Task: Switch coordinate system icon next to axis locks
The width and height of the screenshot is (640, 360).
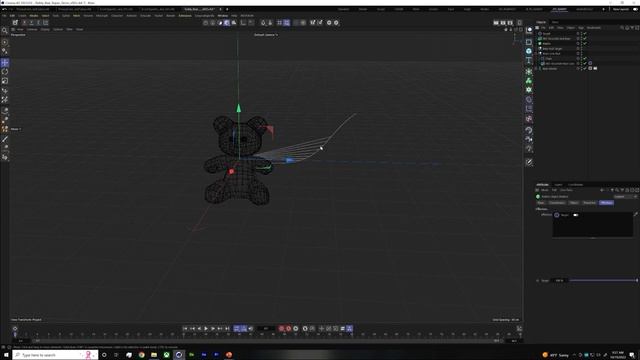Action: (x=46, y=23)
